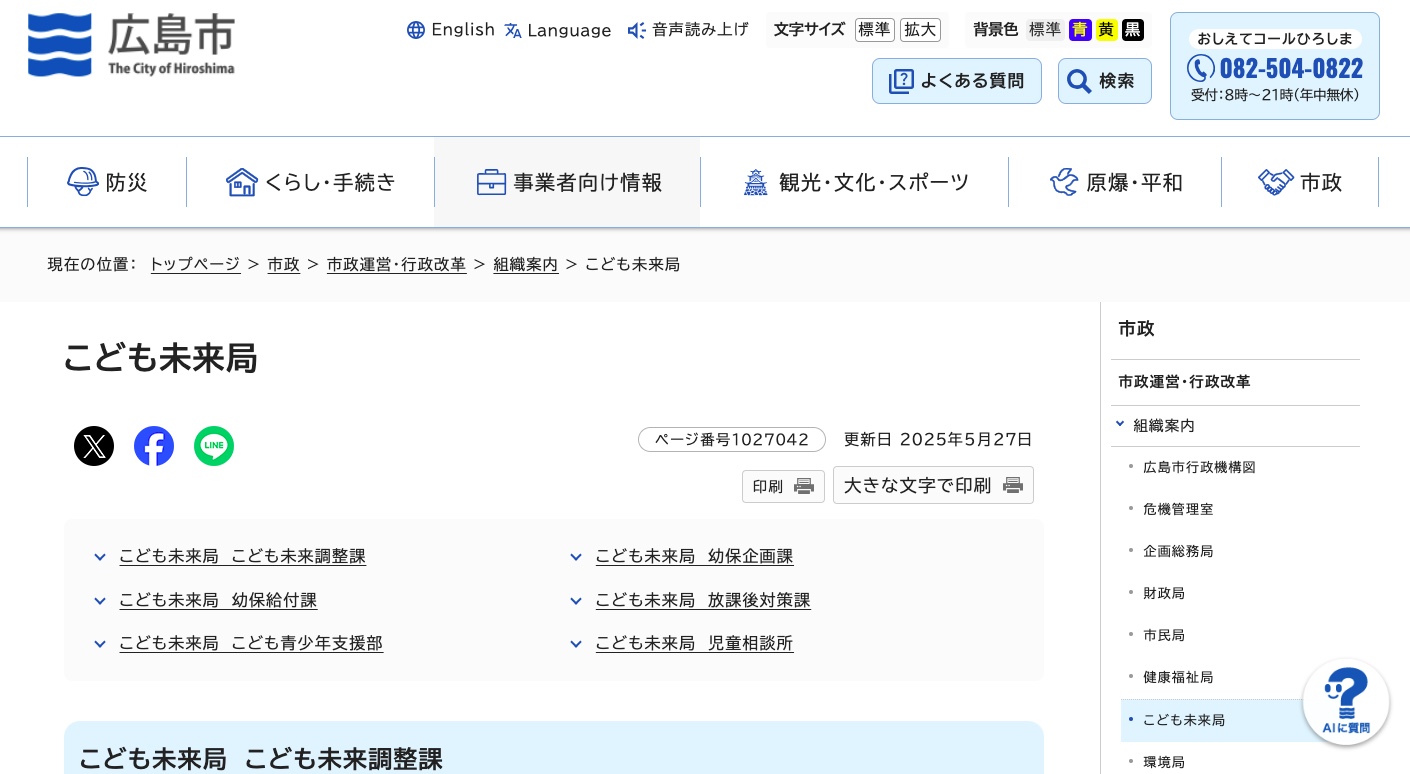Viewport: 1410px width, 774px height.
Task: Open the Language translation selector
Action: pyautogui.click(x=558, y=30)
